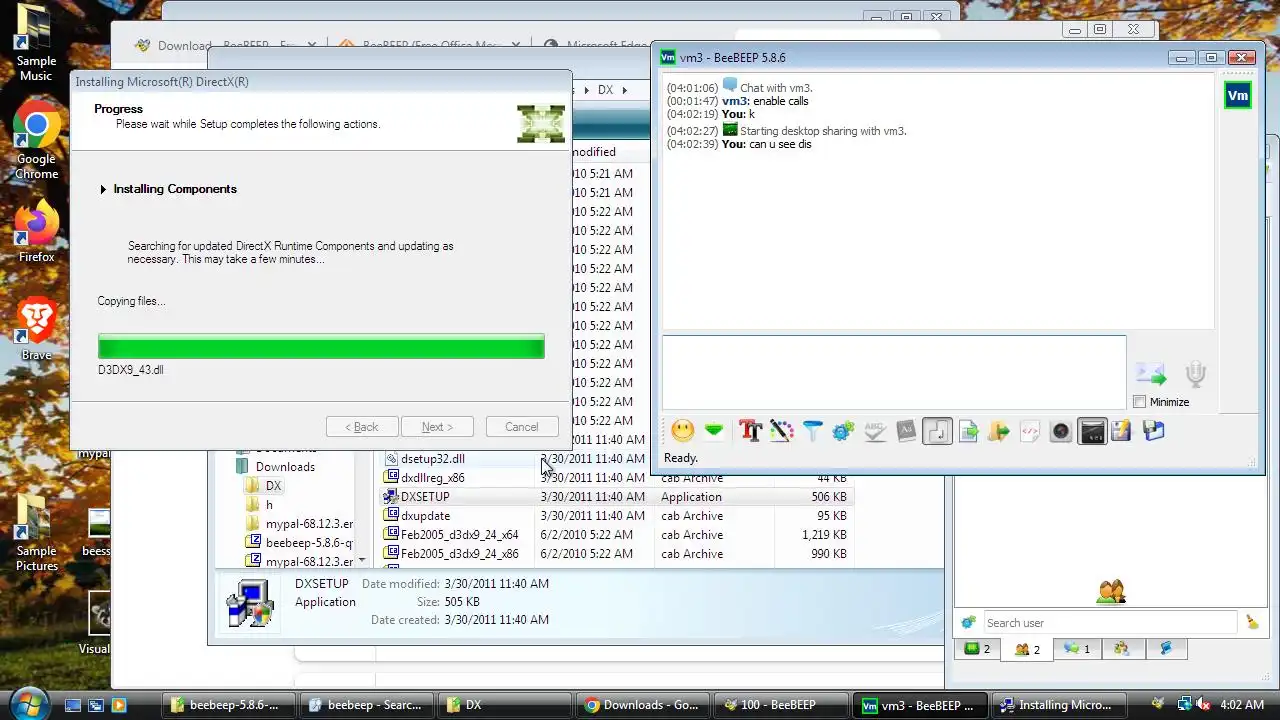Click the send file icon in toolbar
Image resolution: width=1280 pixels, height=720 pixels.
968,431
